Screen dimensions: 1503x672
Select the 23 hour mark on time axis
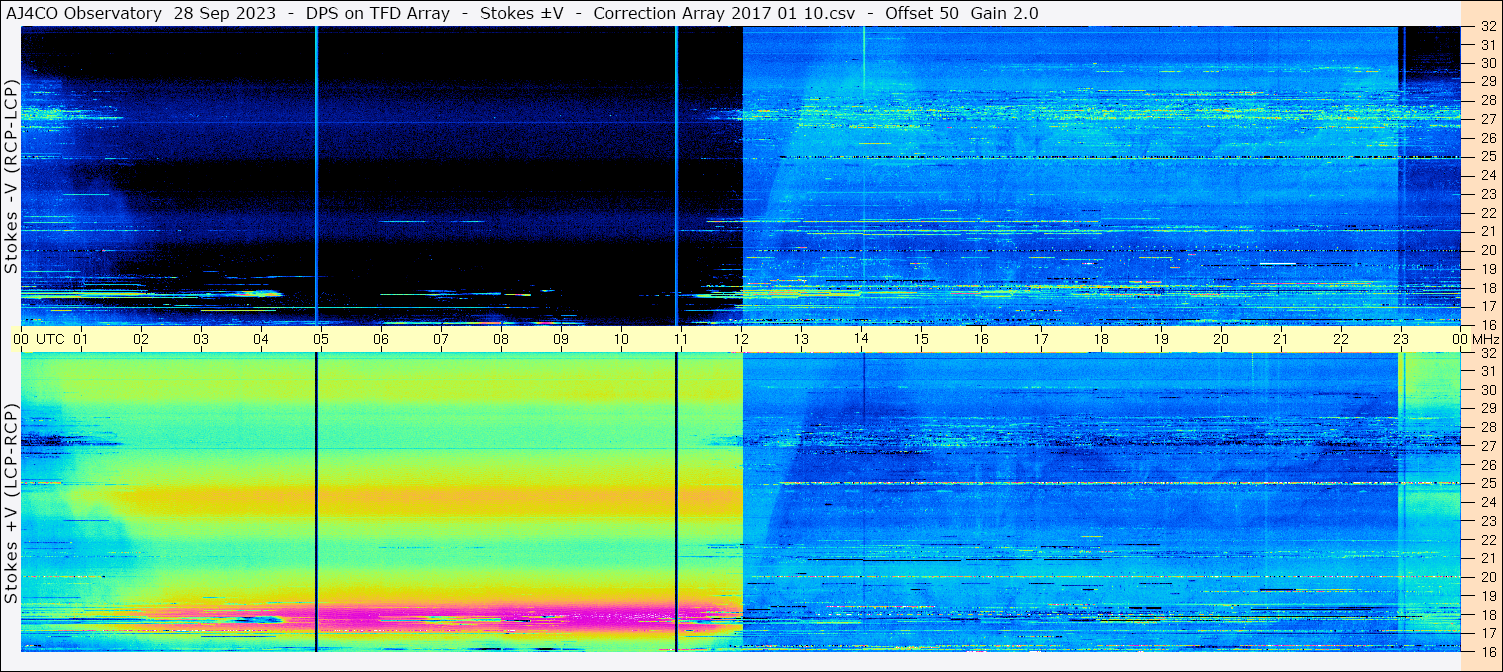coord(1401,339)
